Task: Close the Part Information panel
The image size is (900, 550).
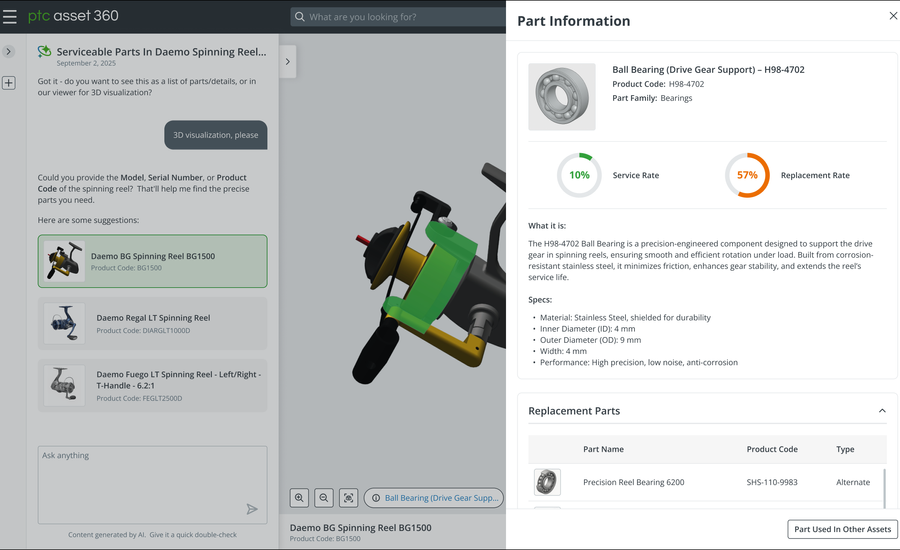Action: 893,16
